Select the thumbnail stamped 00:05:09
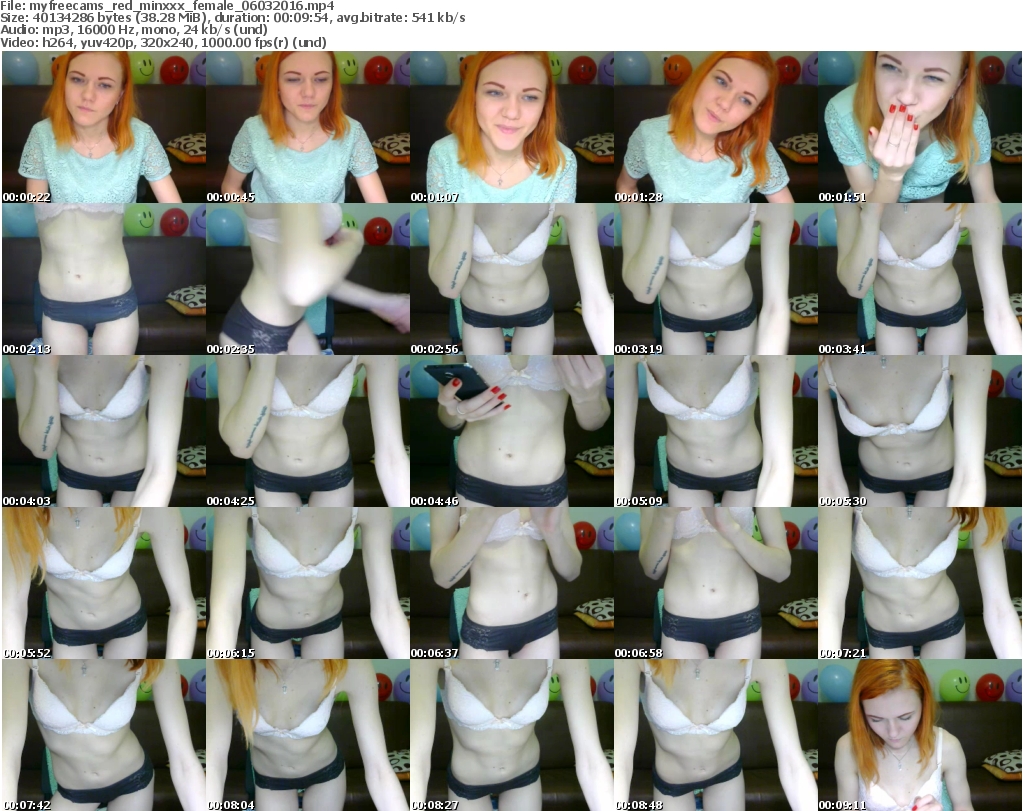Screen dimensions: 1024x811 point(716,431)
